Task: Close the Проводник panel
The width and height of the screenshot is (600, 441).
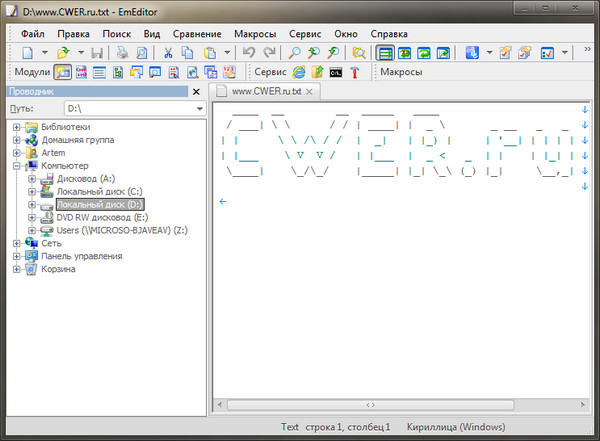Action: (x=196, y=92)
